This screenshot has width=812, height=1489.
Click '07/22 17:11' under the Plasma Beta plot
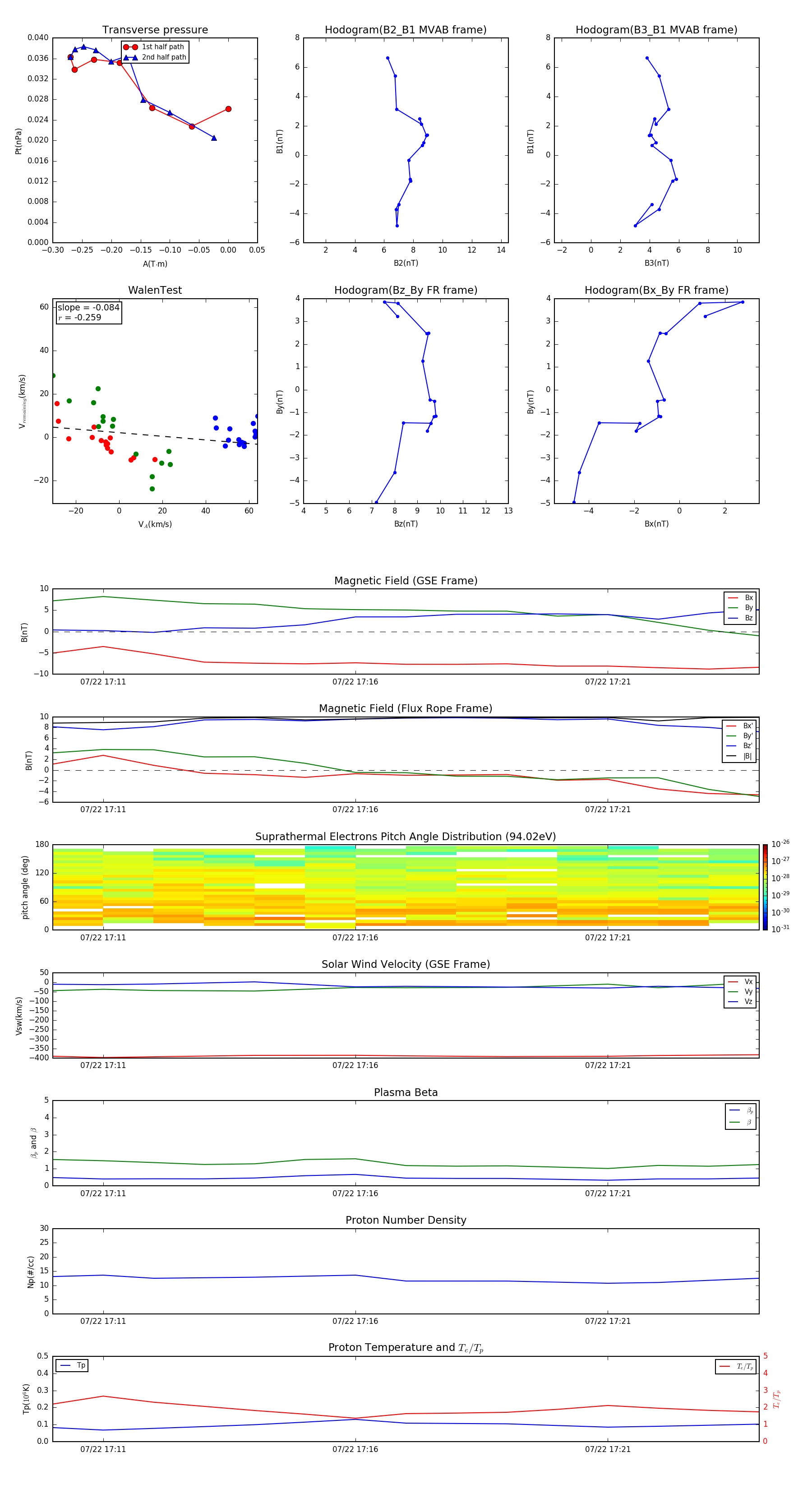pos(103,1193)
